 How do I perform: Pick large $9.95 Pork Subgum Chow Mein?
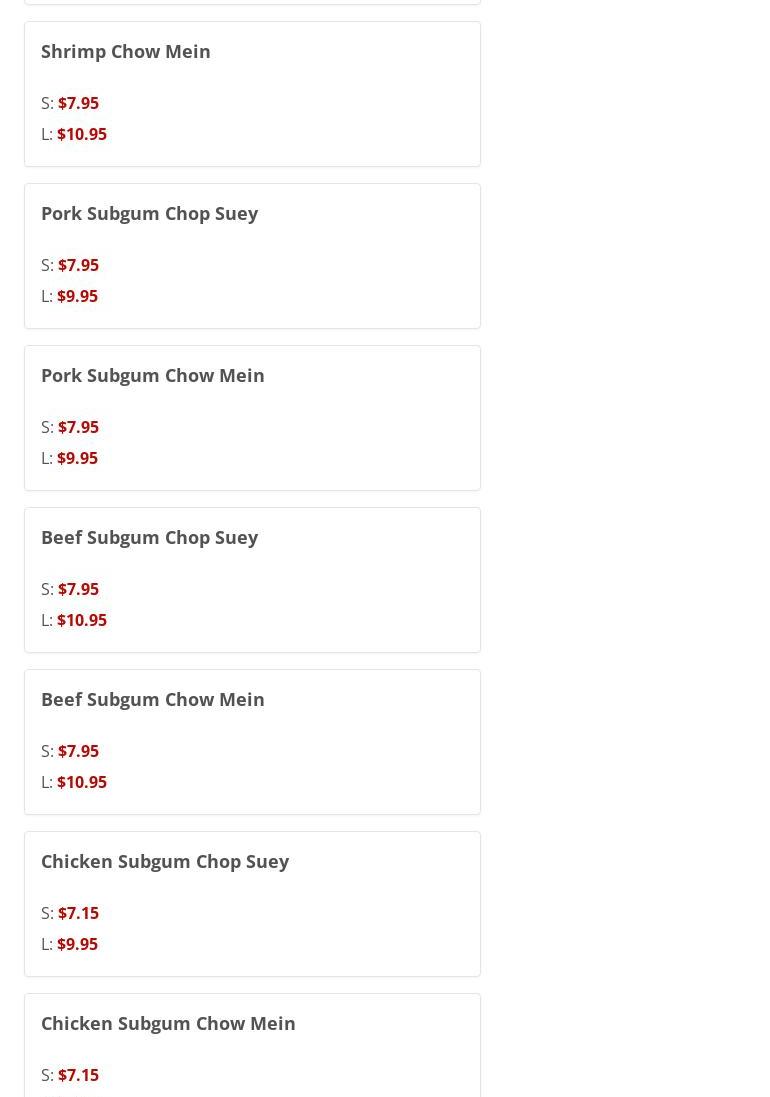click(77, 458)
